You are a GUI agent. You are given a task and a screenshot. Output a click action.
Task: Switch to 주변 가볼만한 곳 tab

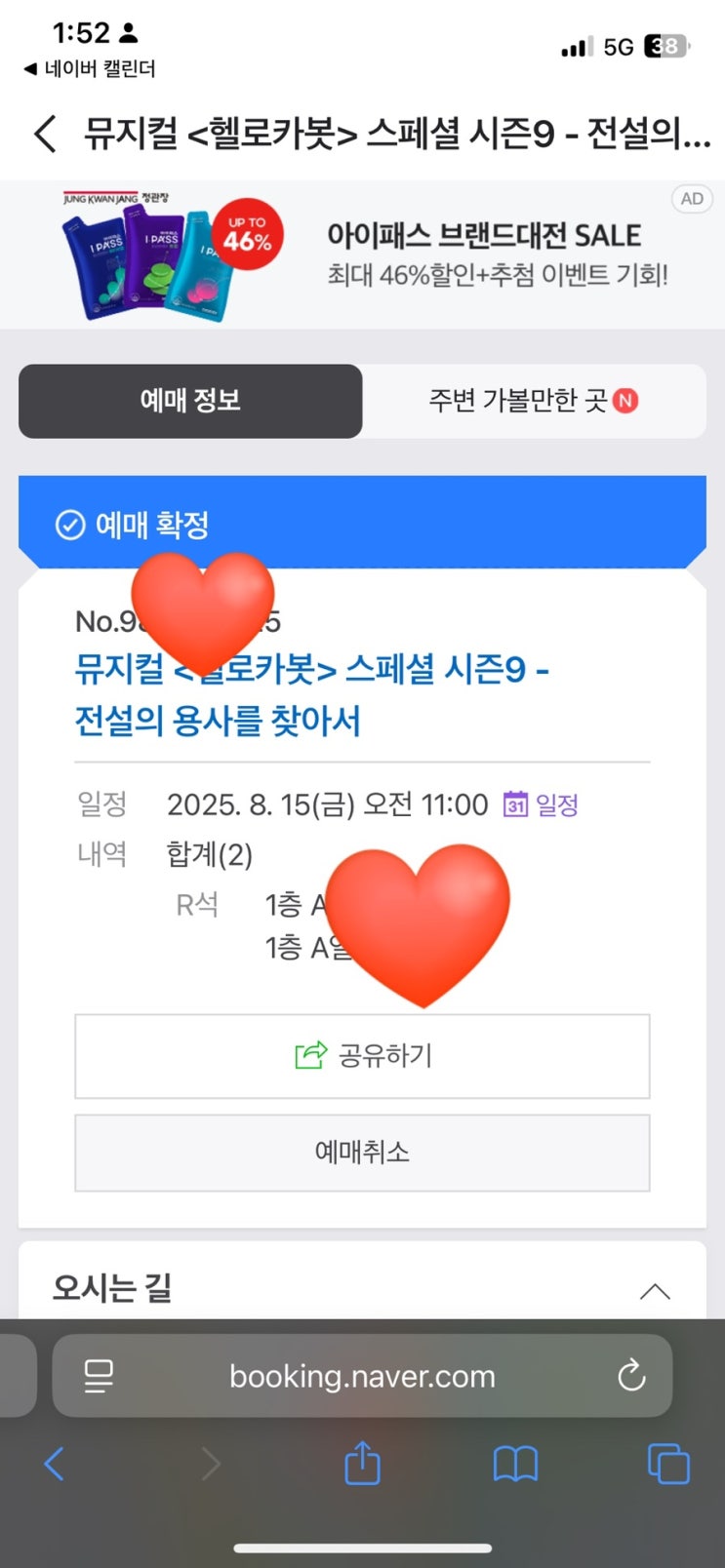(533, 401)
